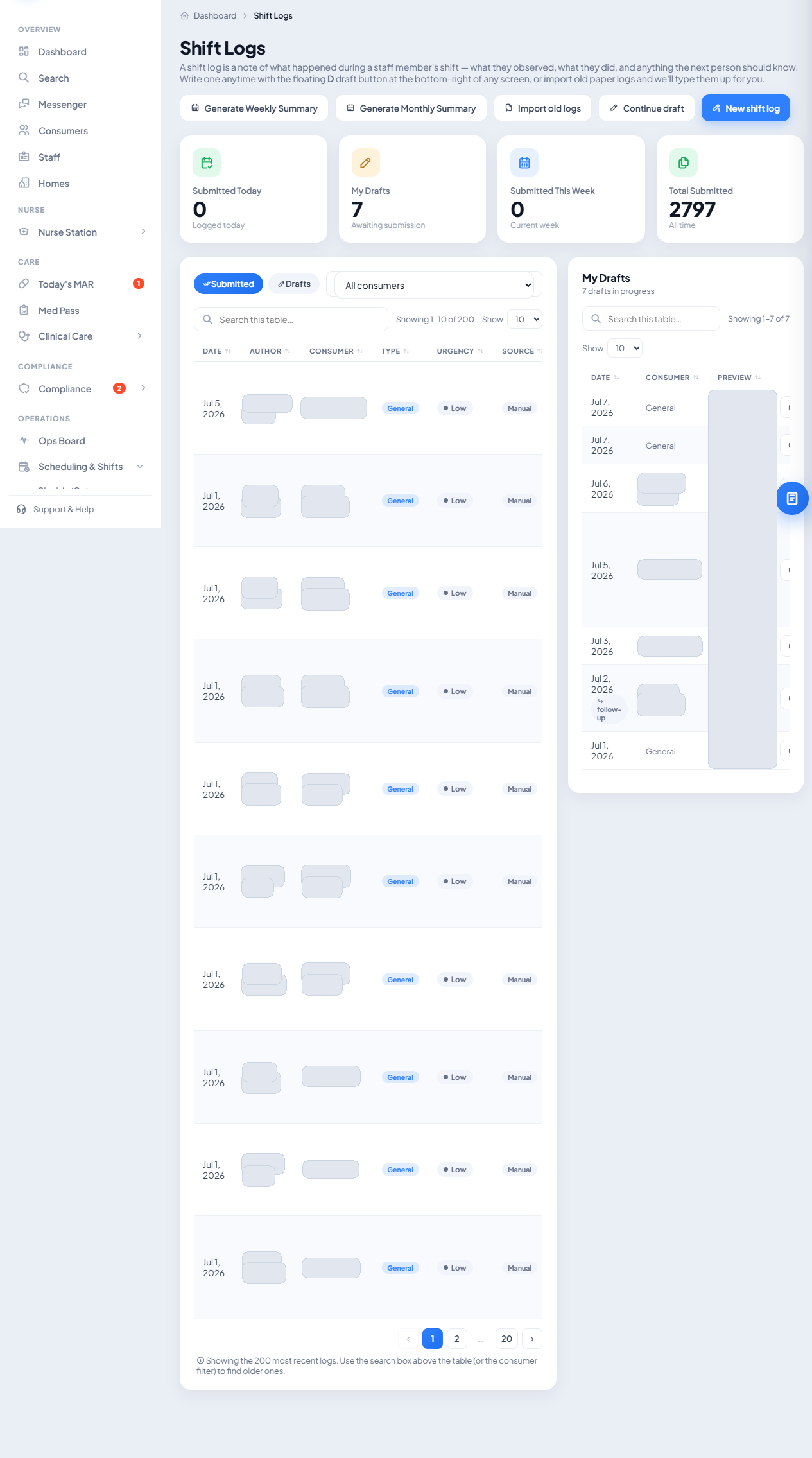Click the Compliance badge showing 2
Screen dimensions: 812x1458
(x=119, y=388)
